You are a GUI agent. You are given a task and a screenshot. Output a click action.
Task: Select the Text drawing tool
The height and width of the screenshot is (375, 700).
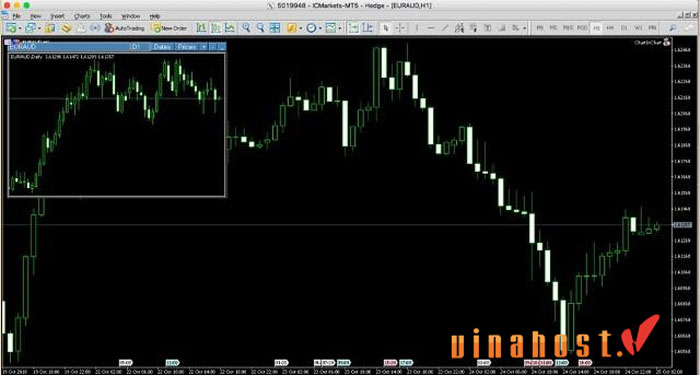click(x=488, y=28)
